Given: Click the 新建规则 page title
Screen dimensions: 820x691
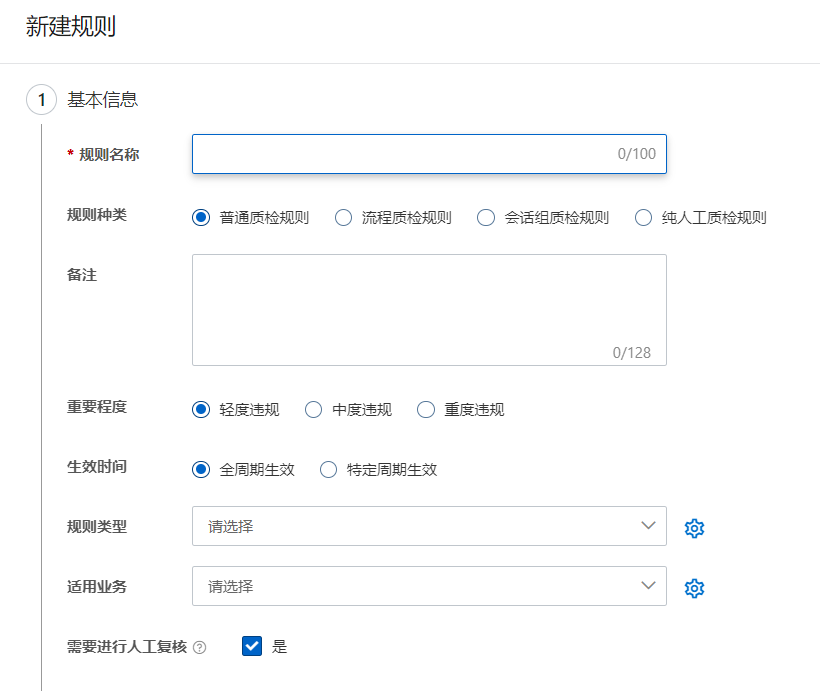Looking at the screenshot, I should [71, 27].
